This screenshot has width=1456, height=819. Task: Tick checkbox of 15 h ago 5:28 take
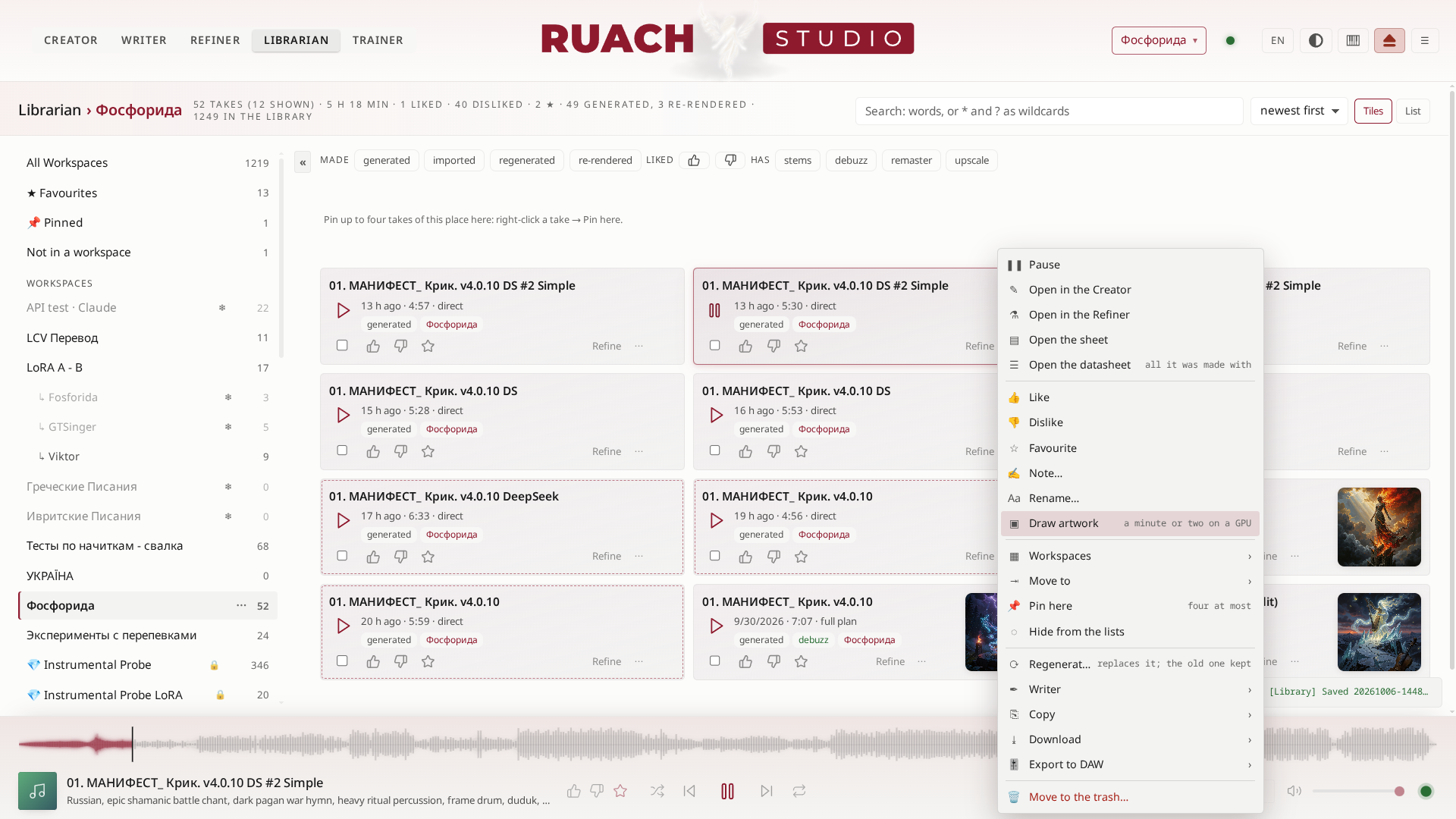pyautogui.click(x=342, y=450)
